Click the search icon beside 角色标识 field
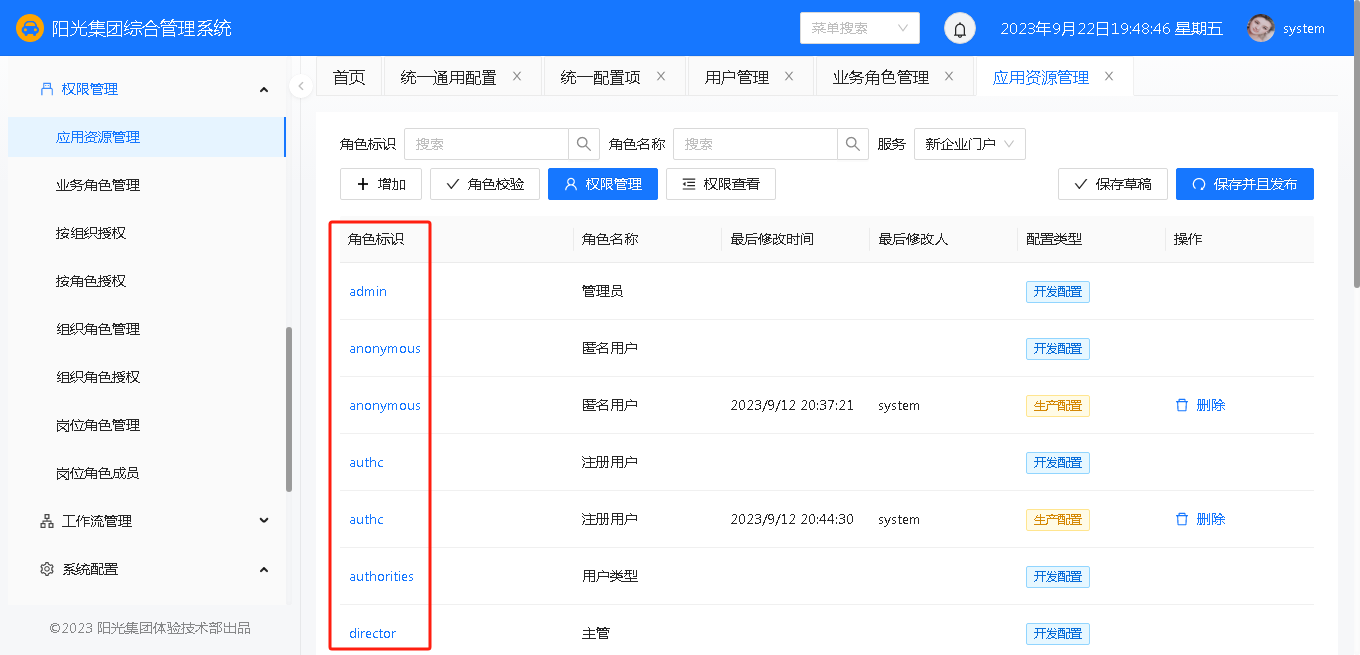This screenshot has height=655, width=1360. 584,144
